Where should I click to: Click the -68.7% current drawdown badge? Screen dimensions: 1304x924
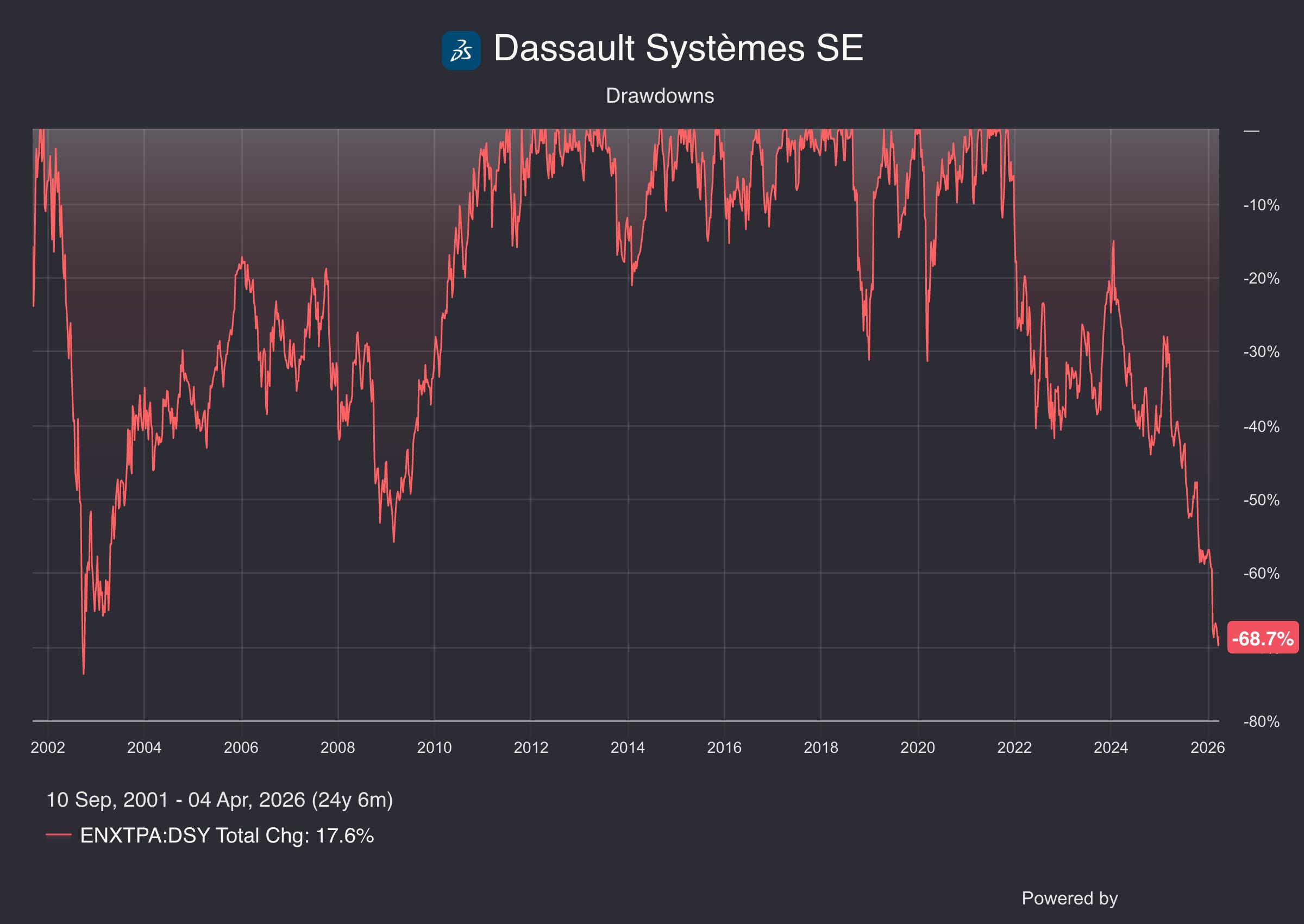1263,638
